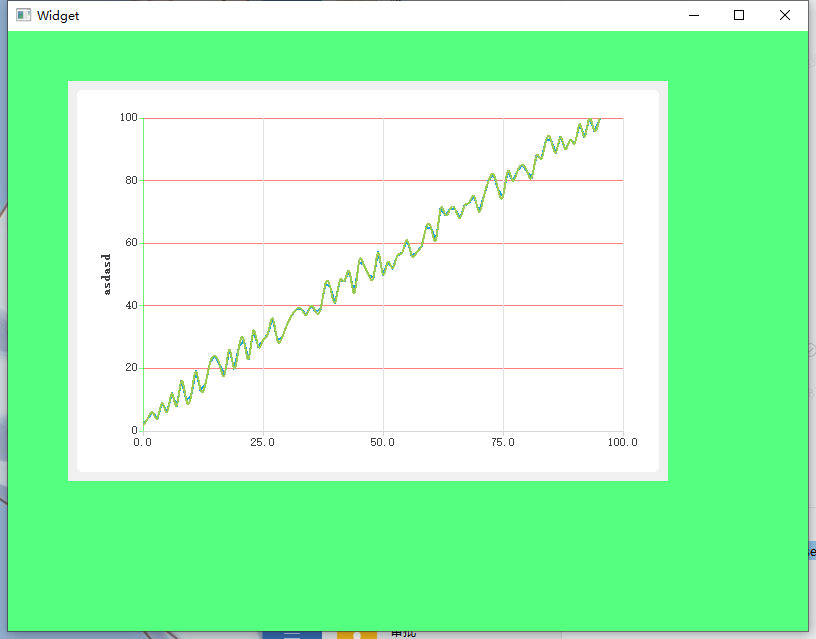Click the y-axis label 40
The height and width of the screenshot is (639, 816).
pos(132,305)
